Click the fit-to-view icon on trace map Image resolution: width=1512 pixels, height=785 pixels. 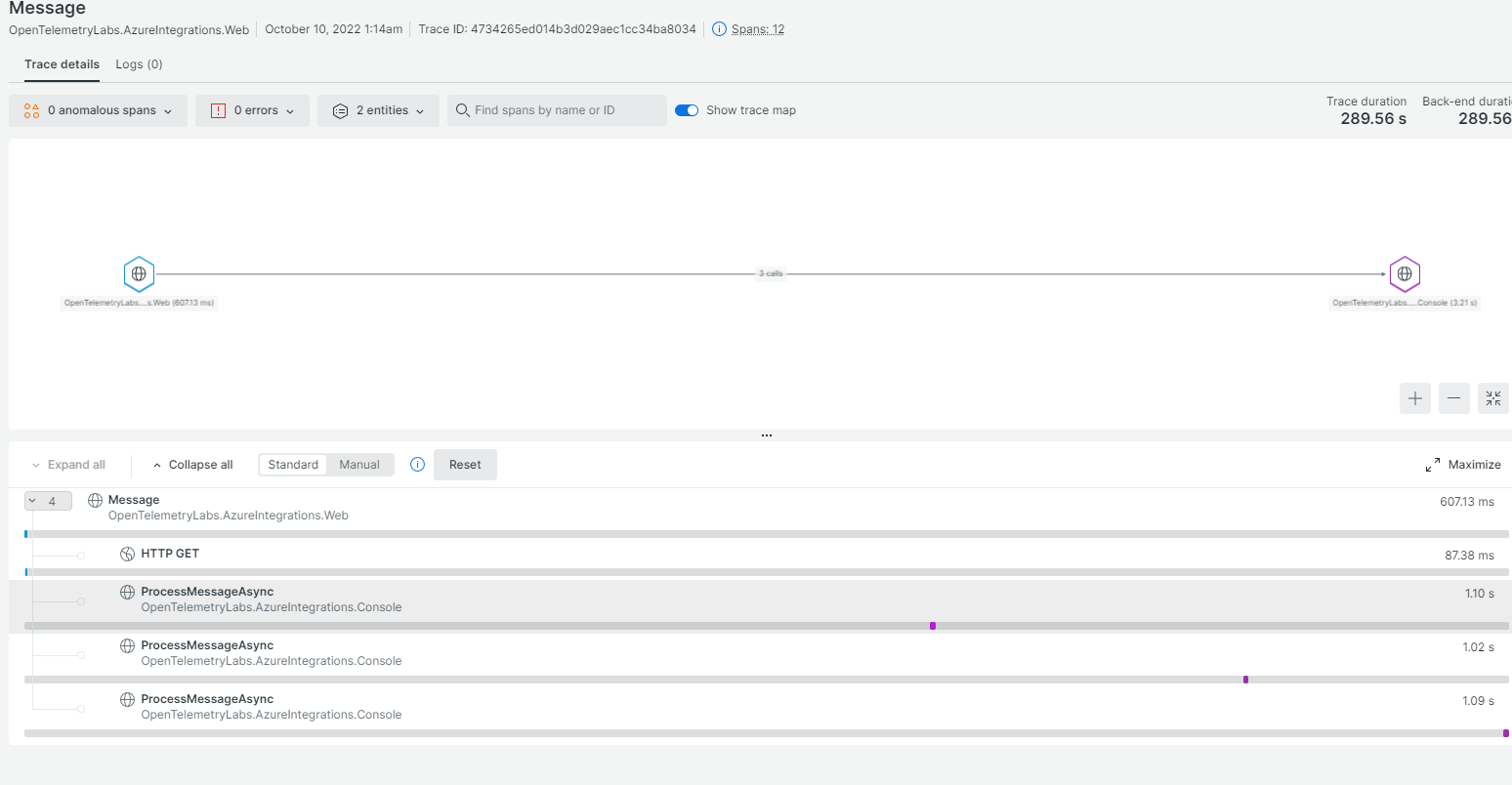[x=1492, y=398]
